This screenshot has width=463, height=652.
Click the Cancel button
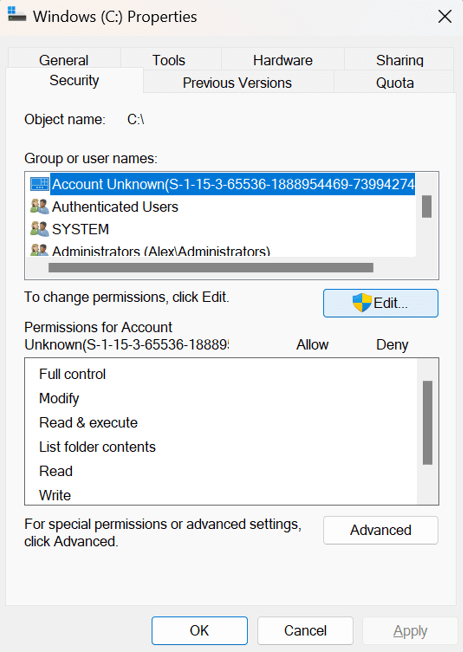point(305,630)
